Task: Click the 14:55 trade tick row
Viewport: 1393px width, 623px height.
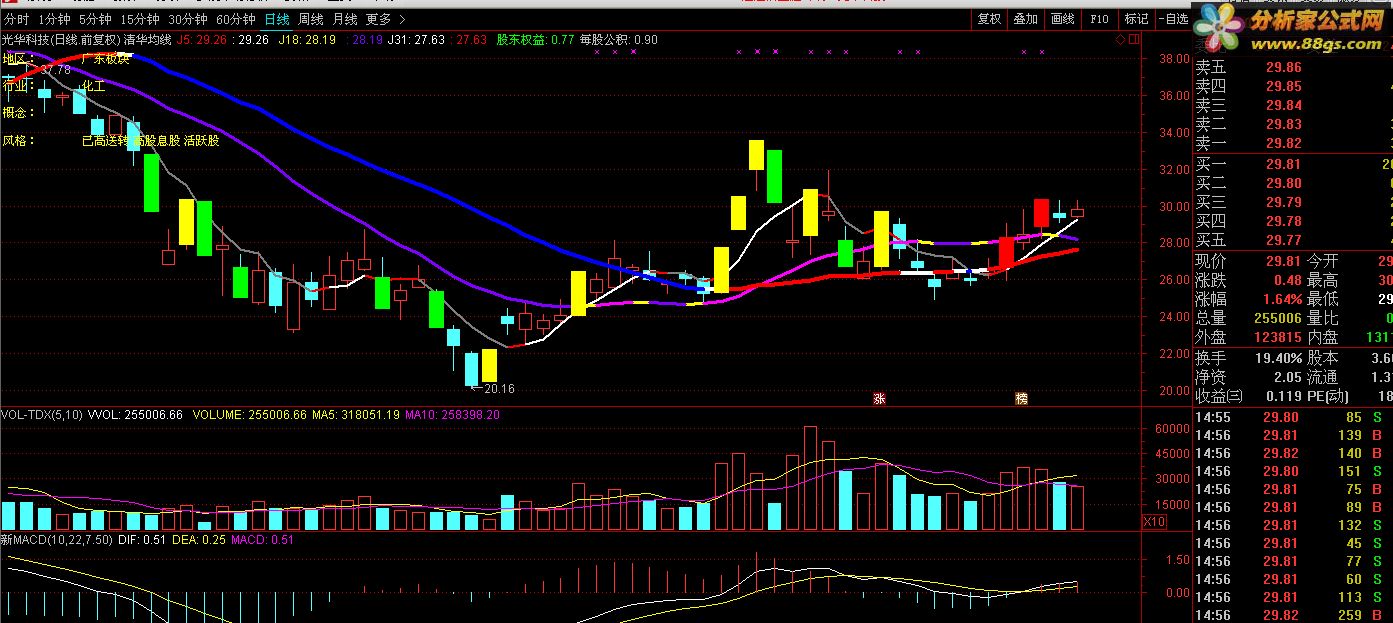Action: click(1293, 417)
